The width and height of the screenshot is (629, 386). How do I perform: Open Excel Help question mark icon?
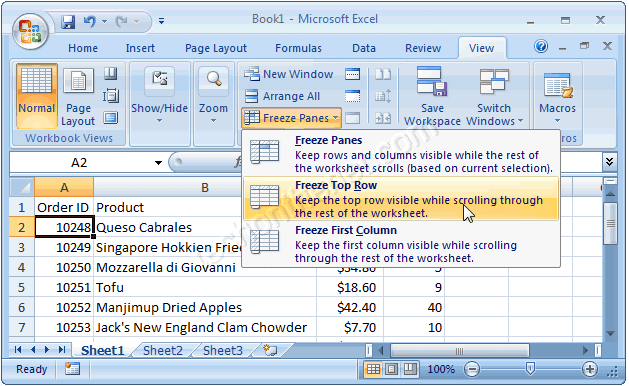(x=541, y=47)
